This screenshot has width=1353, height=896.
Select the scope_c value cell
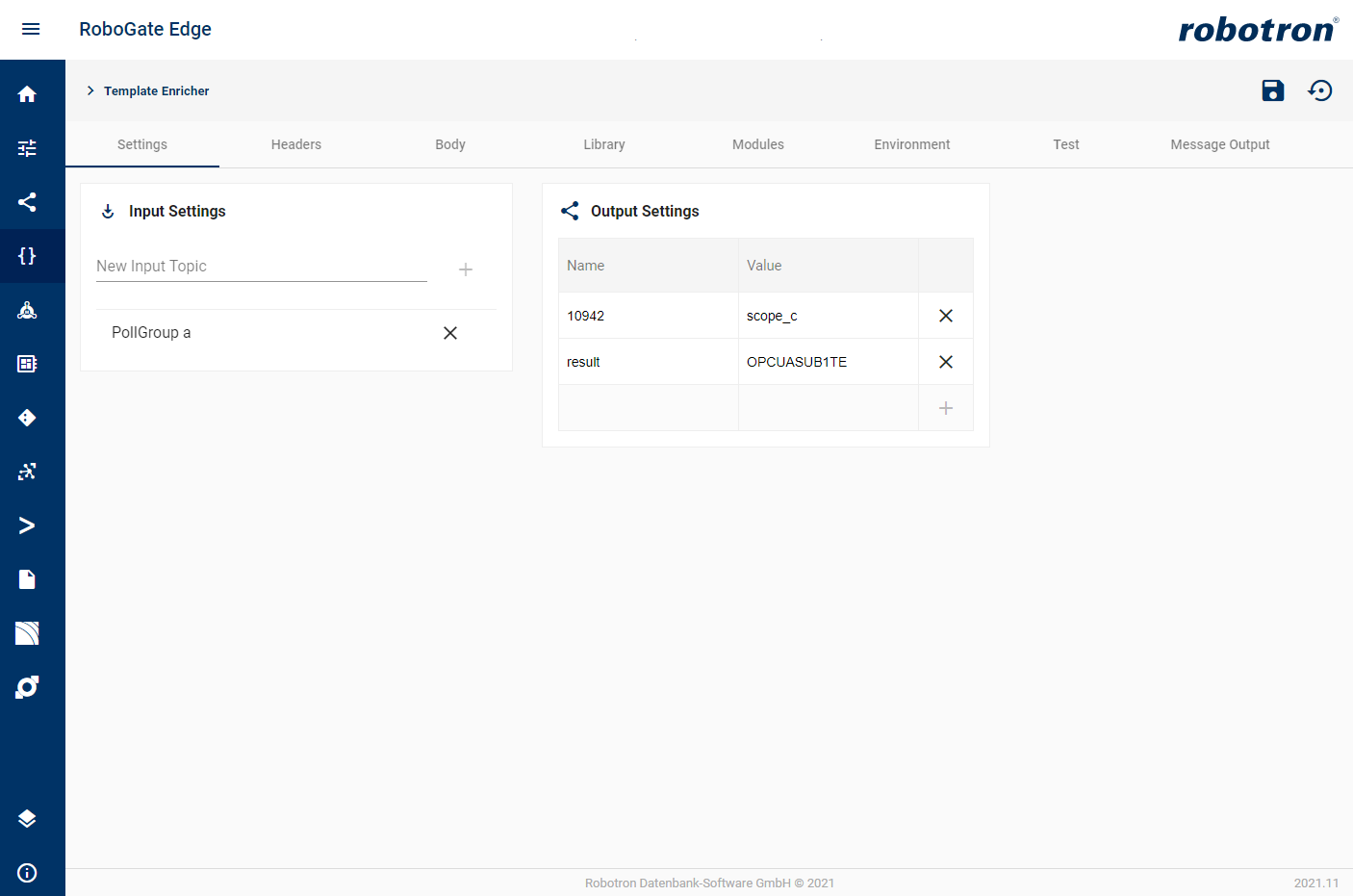click(829, 316)
